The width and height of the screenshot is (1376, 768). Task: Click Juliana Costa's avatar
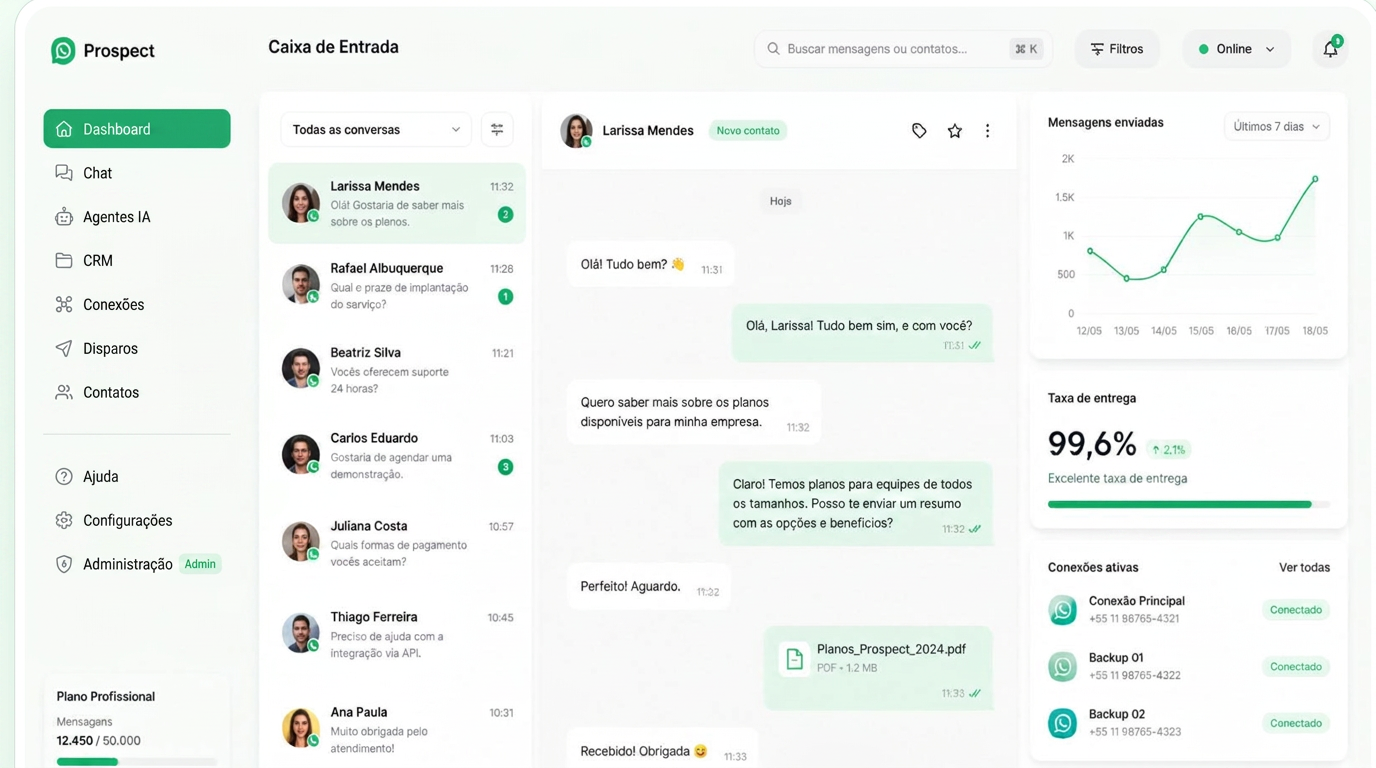click(301, 541)
